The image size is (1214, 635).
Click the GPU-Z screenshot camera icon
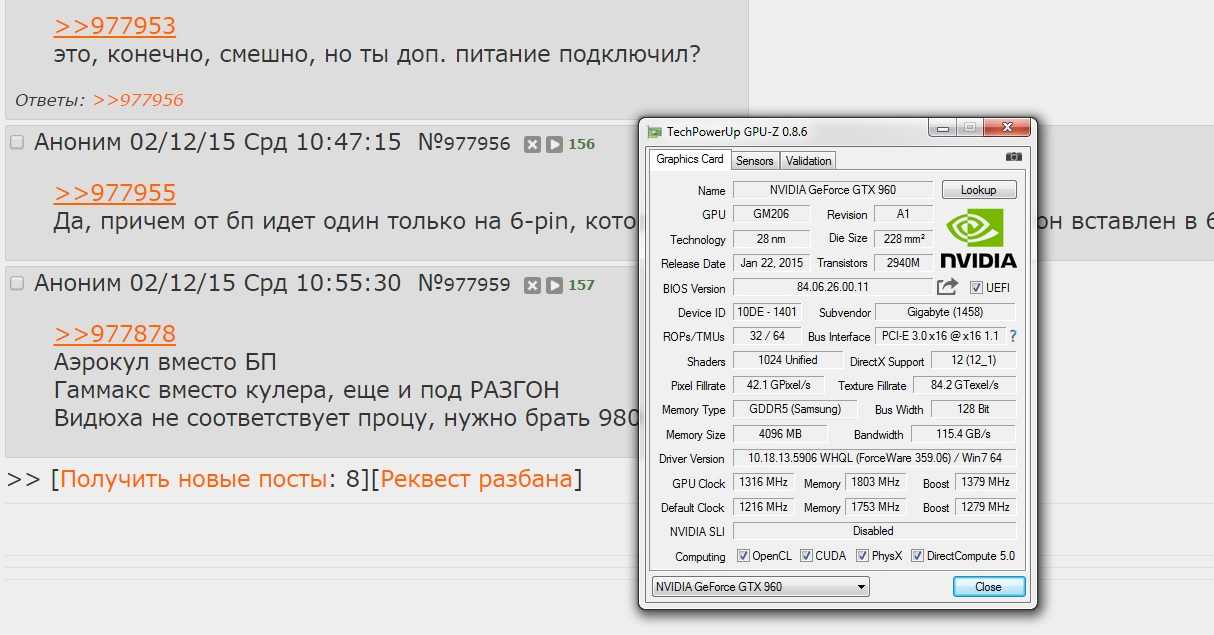point(1014,157)
